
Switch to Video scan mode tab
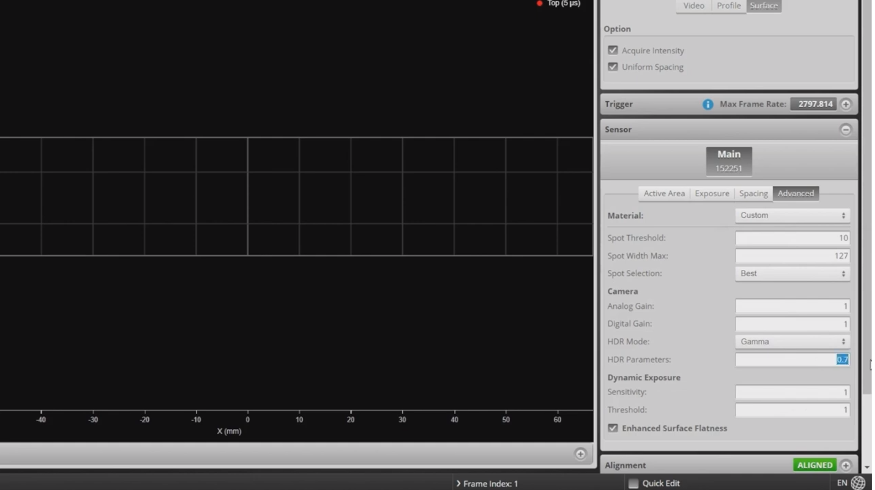pyautogui.click(x=693, y=6)
